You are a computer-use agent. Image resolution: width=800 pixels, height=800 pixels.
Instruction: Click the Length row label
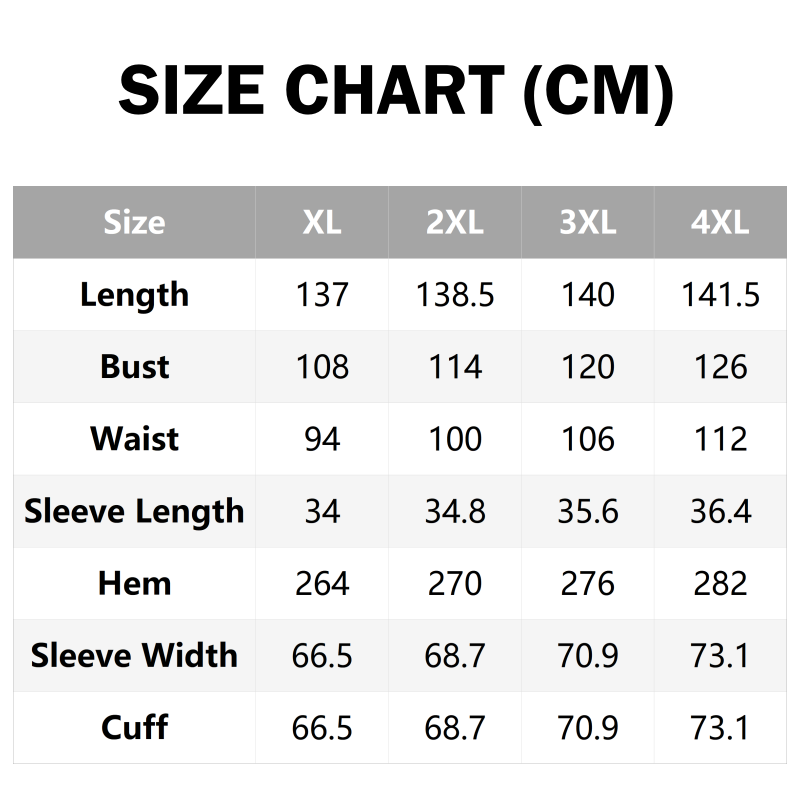[x=134, y=295]
